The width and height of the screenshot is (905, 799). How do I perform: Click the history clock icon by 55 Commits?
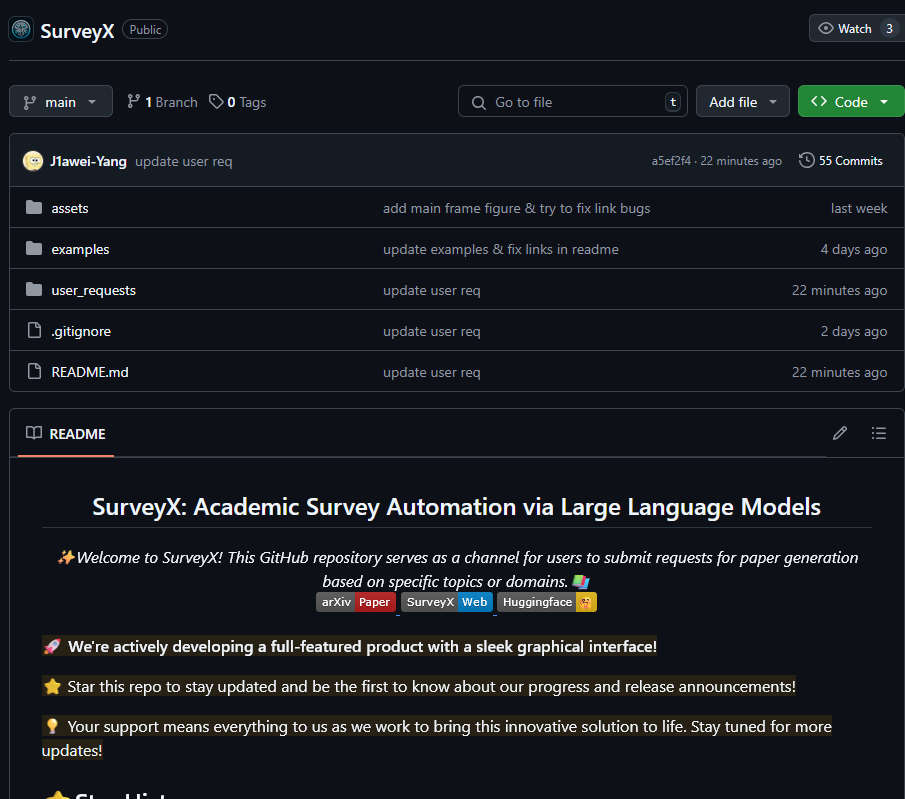pos(806,160)
